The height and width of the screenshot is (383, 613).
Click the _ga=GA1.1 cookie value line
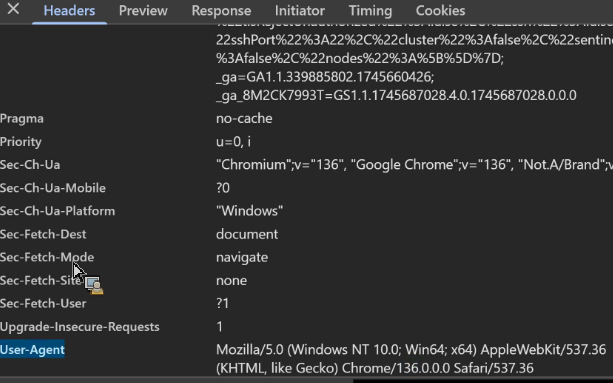[325, 77]
